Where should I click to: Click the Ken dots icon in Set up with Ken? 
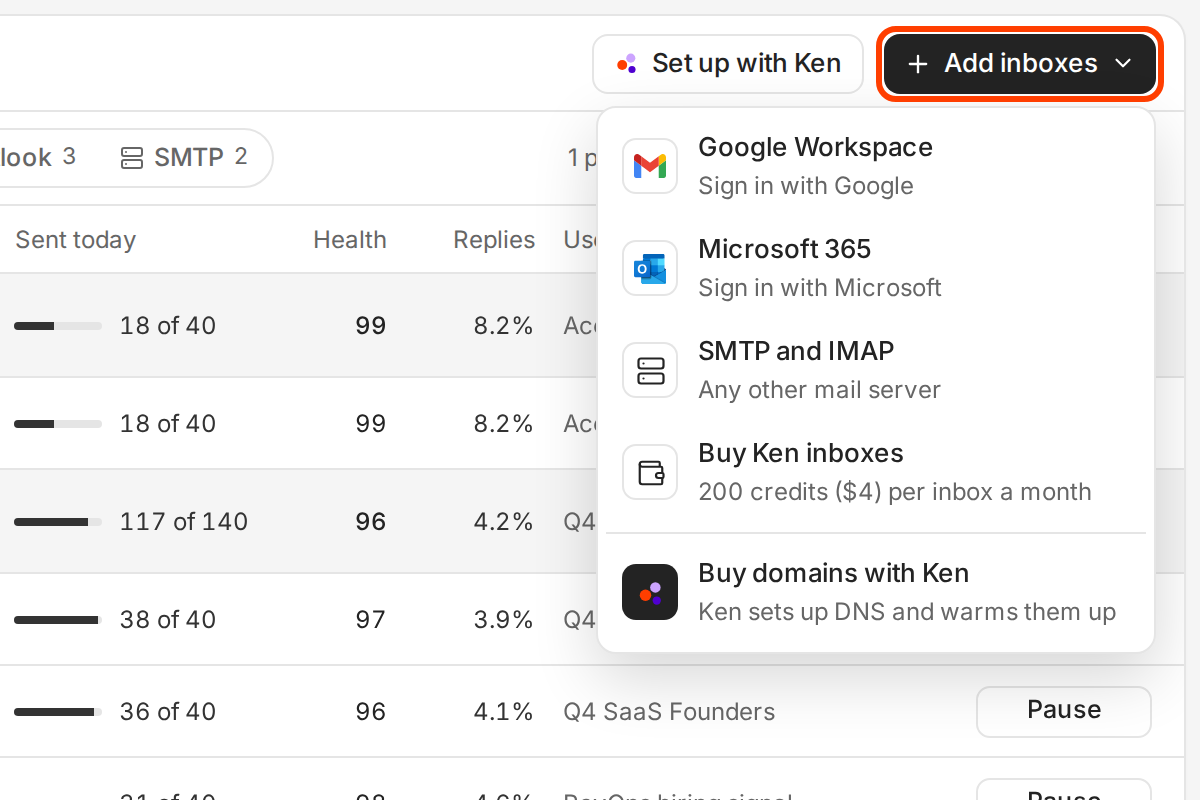point(627,64)
